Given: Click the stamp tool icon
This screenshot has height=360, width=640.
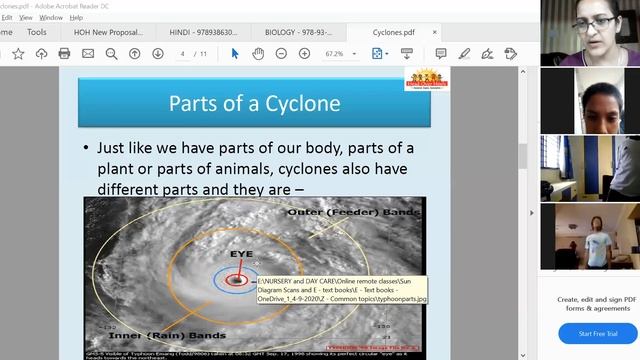Looking at the screenshot, I should [511, 53].
